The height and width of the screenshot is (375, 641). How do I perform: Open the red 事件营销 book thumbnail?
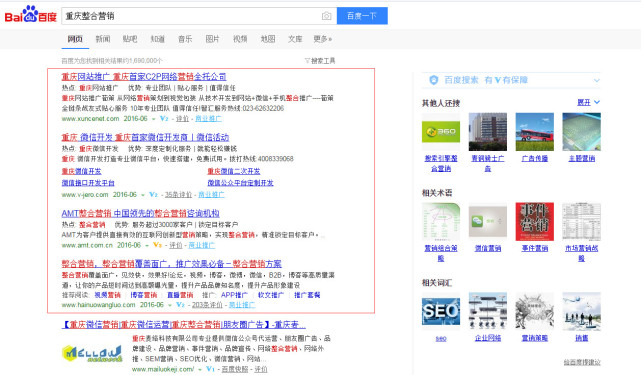click(x=535, y=222)
